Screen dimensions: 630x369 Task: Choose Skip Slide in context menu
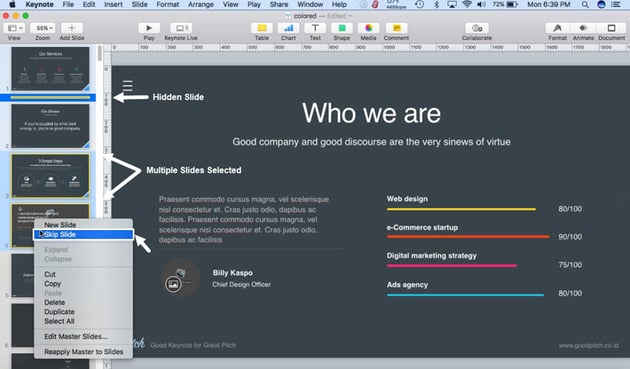pos(83,234)
